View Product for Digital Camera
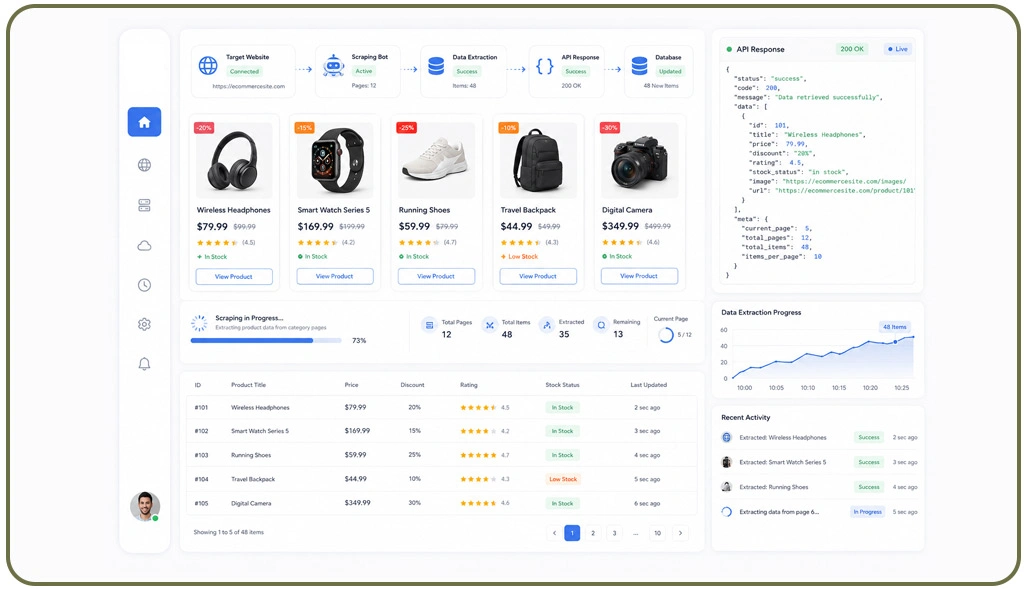The width and height of the screenshot is (1026, 589). coord(639,276)
